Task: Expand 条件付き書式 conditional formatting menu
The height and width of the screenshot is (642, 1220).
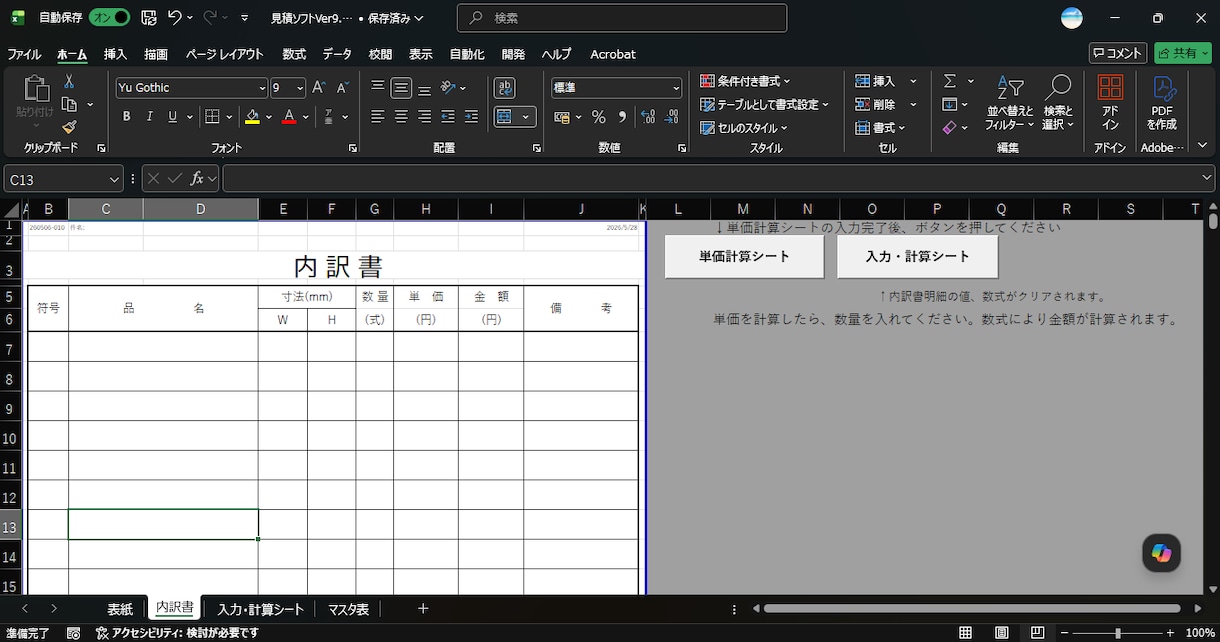Action: [x=745, y=81]
